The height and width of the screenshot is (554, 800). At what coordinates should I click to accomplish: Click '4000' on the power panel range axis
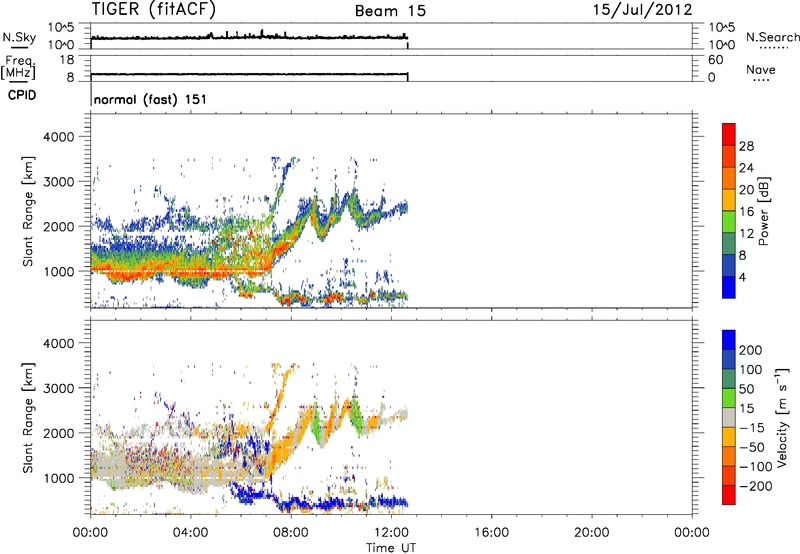[59, 137]
